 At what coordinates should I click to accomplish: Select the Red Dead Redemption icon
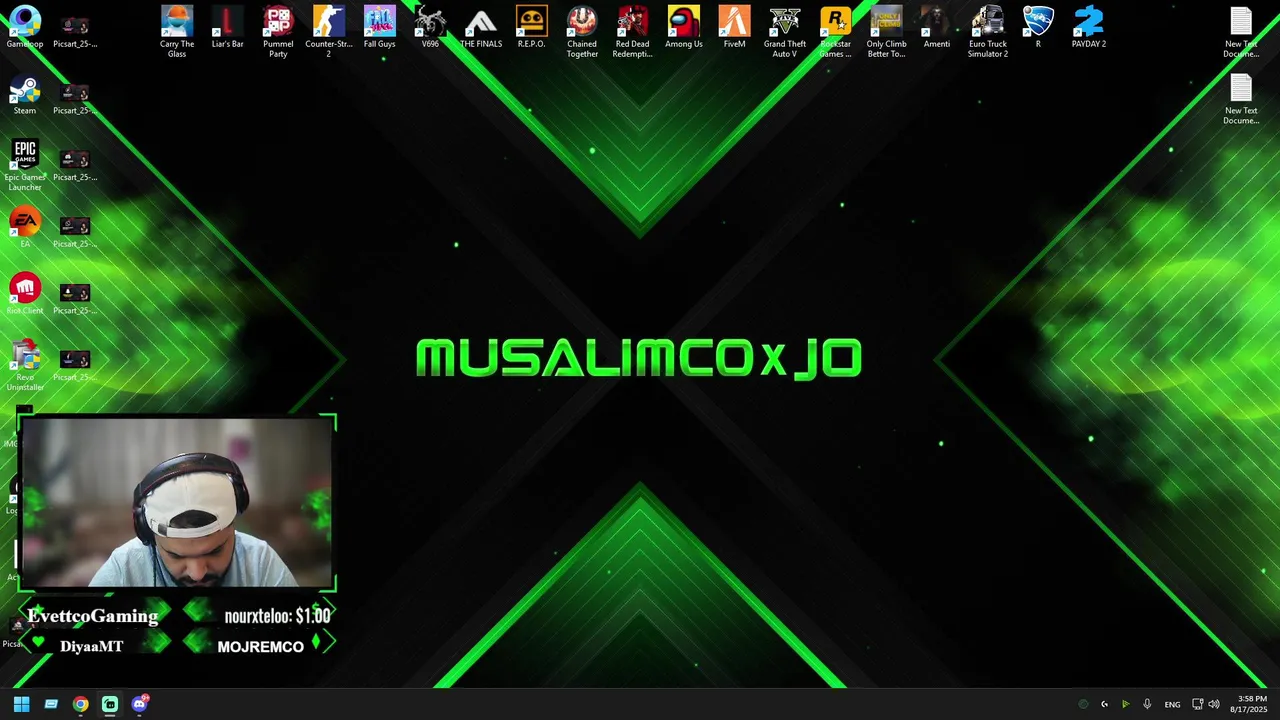632,32
